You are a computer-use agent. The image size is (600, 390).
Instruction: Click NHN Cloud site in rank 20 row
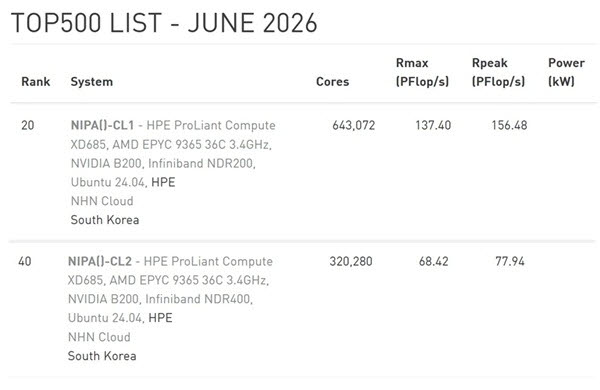click(102, 201)
